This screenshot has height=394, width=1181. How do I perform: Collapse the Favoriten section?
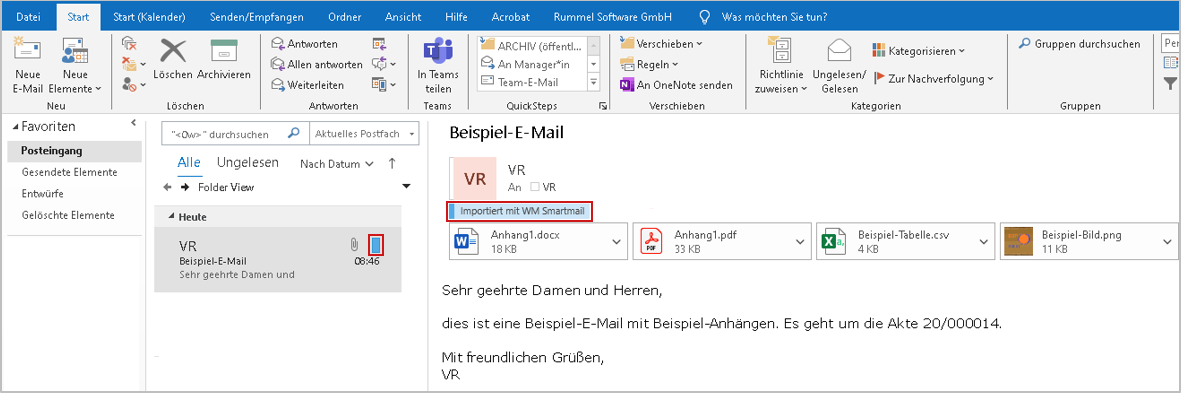pos(16,126)
